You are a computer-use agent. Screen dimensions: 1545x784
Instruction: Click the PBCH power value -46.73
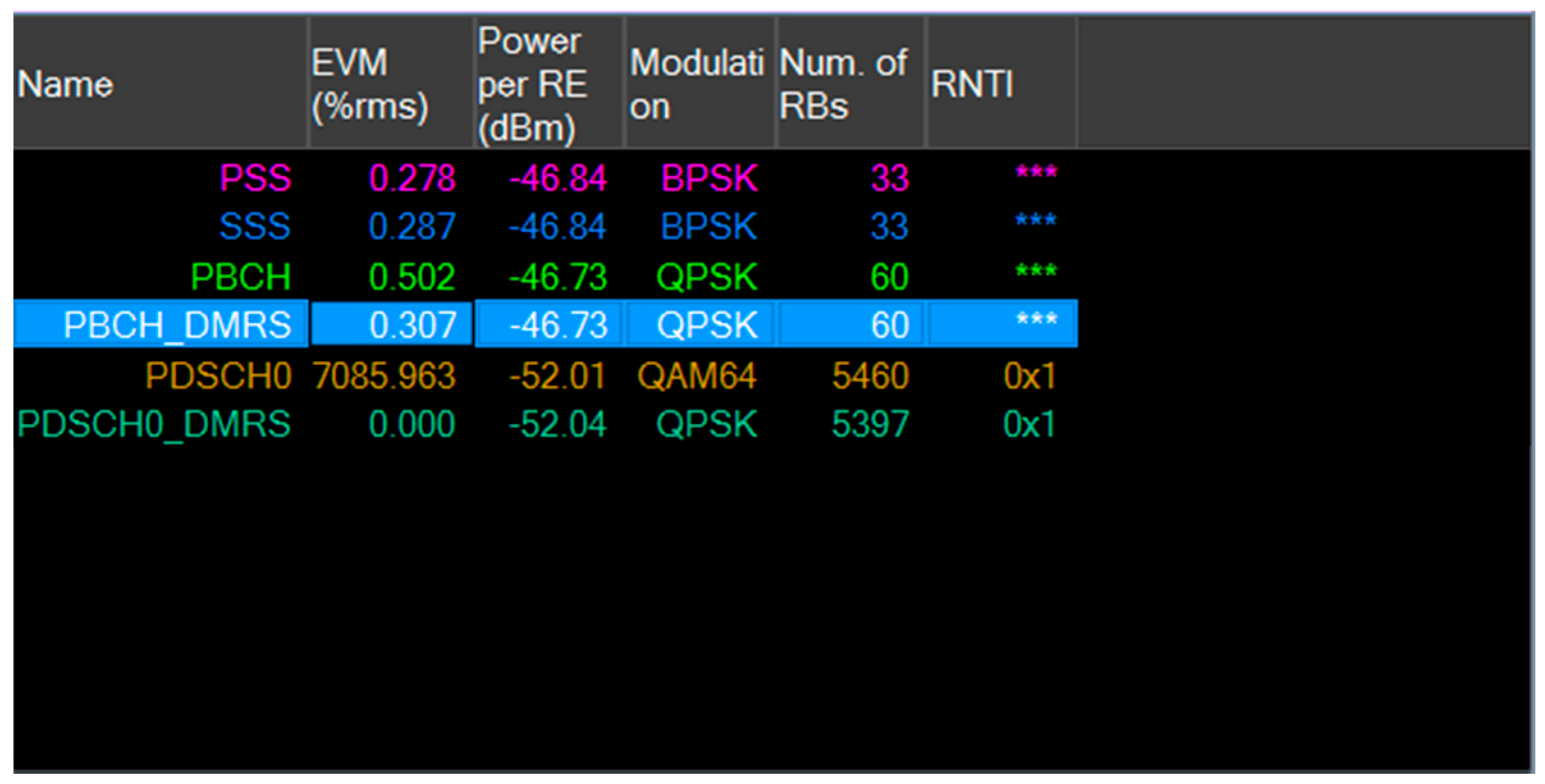[557, 277]
